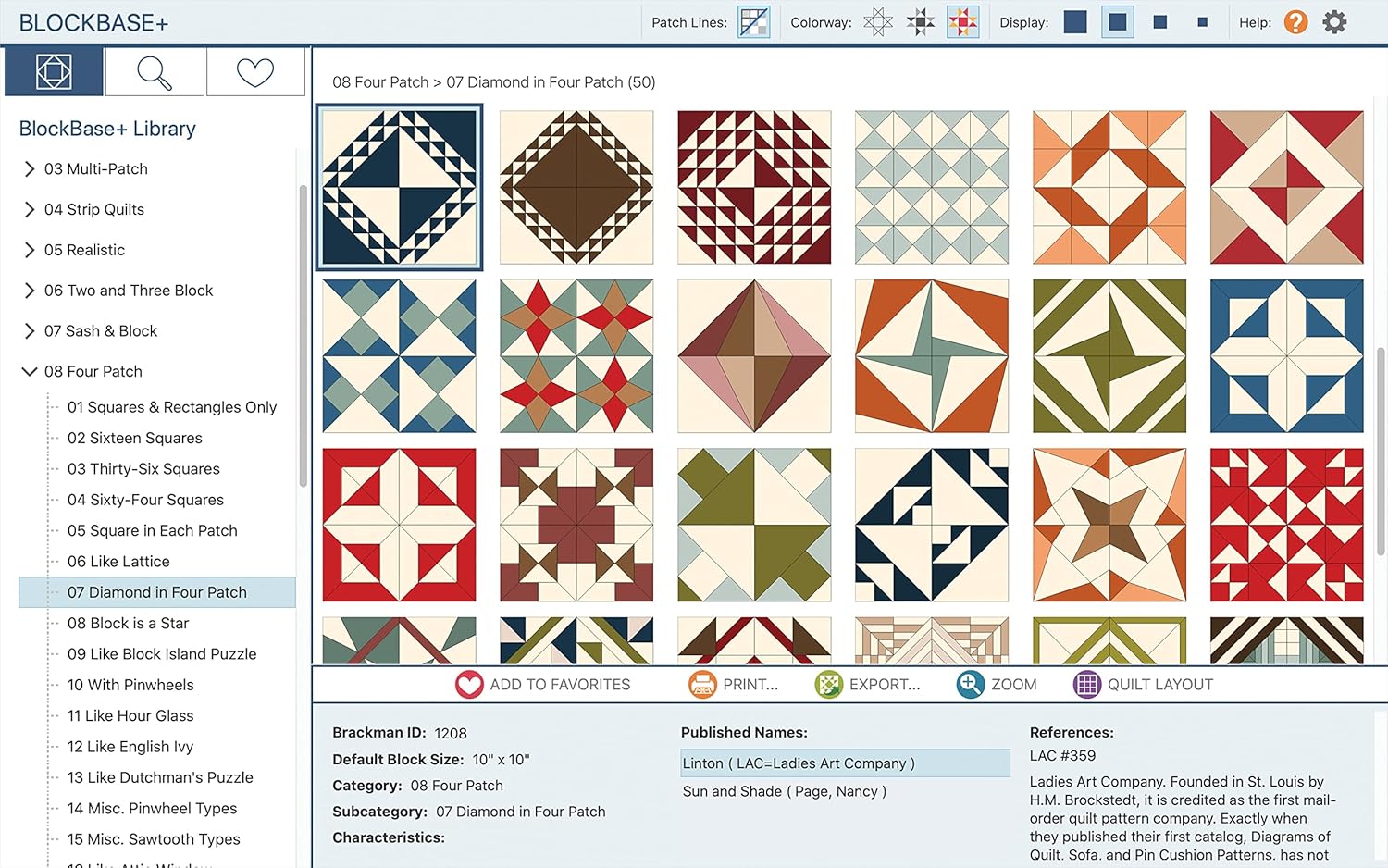This screenshot has height=868, width=1388.
Task: Open the Favorites heart tab
Action: pos(255,72)
